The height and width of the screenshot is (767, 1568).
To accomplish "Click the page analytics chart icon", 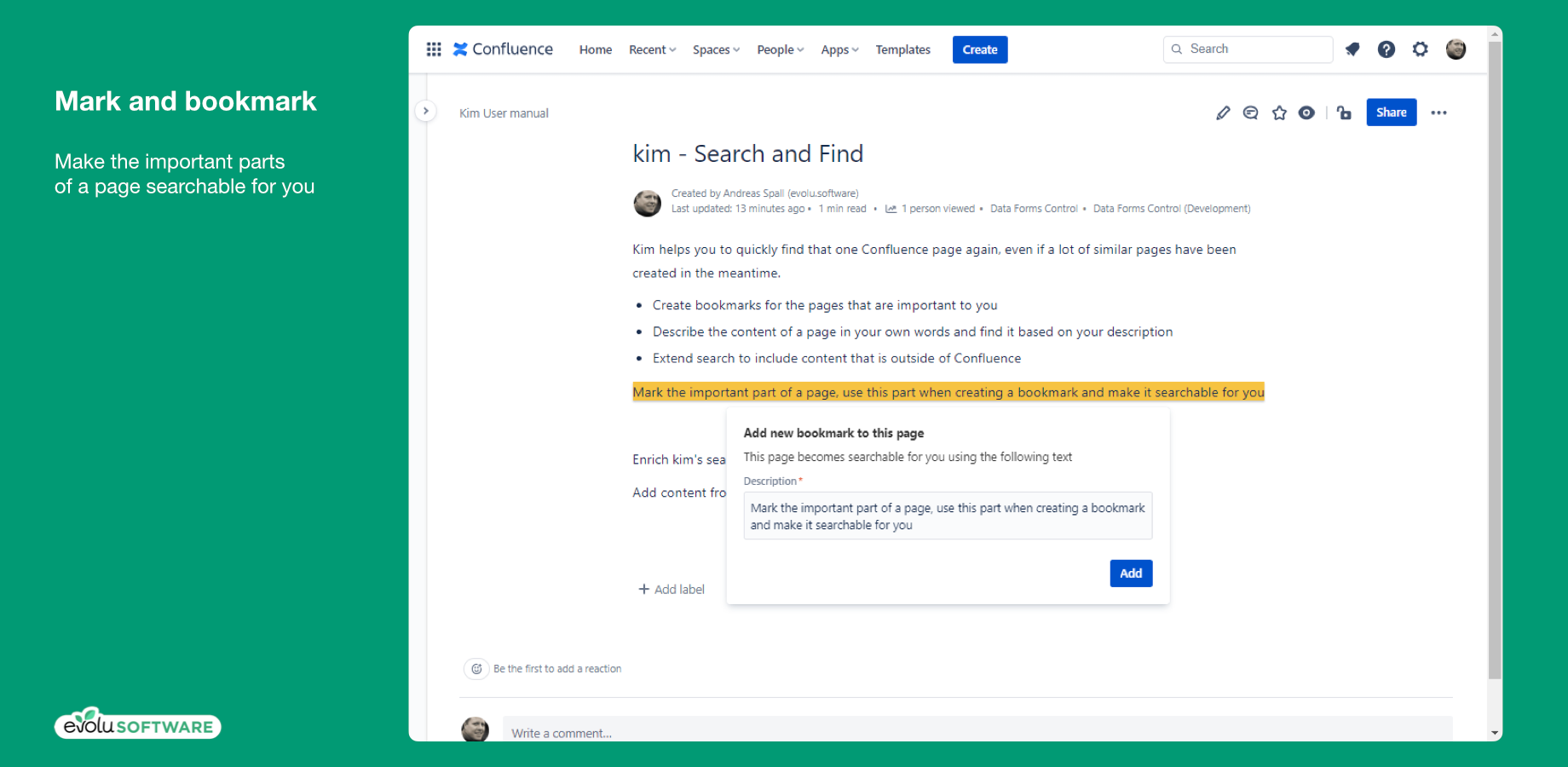I will (x=891, y=209).
